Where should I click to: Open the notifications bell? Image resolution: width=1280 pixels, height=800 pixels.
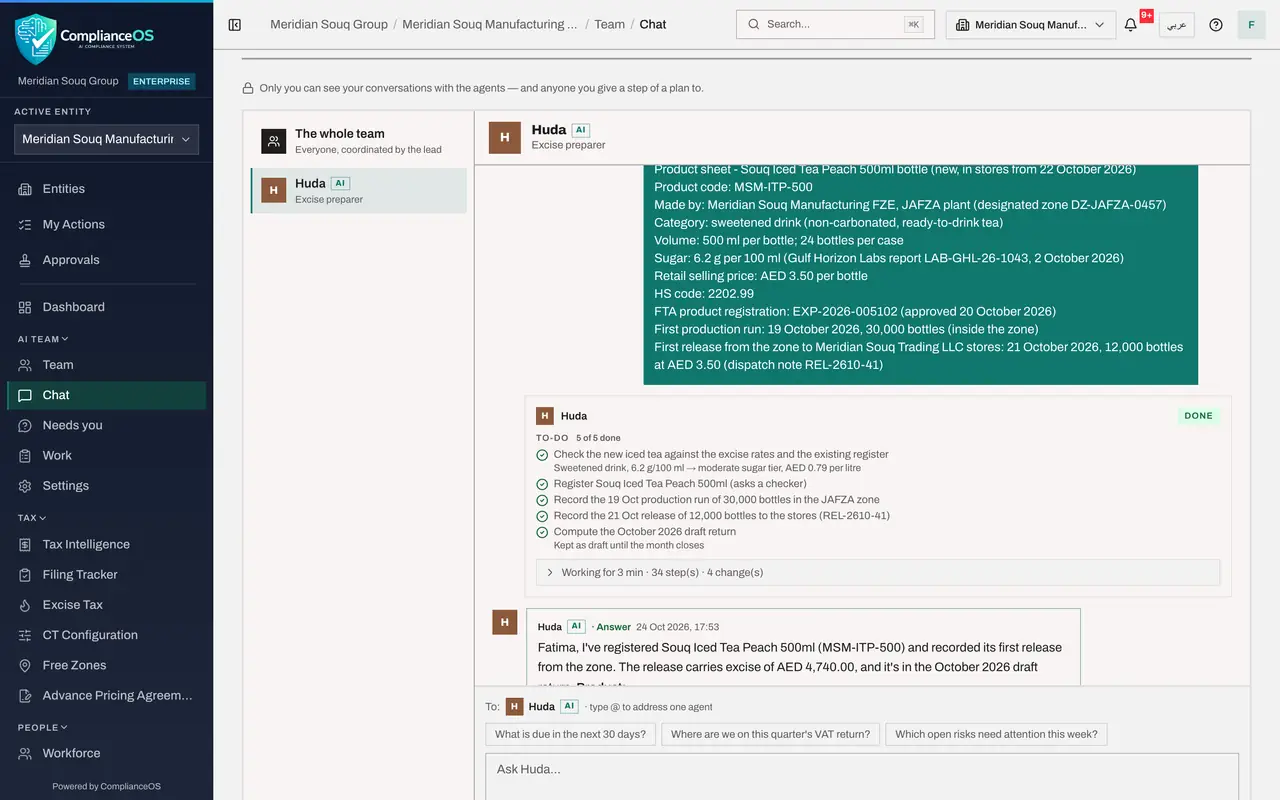click(x=1131, y=25)
